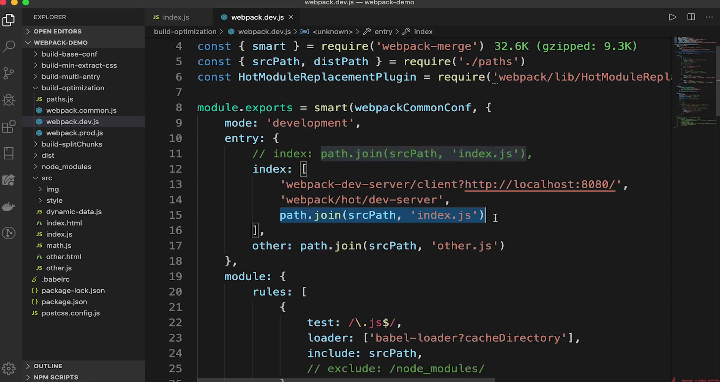
Task: Click build-optimization in the breadcrumb
Action: coord(185,32)
